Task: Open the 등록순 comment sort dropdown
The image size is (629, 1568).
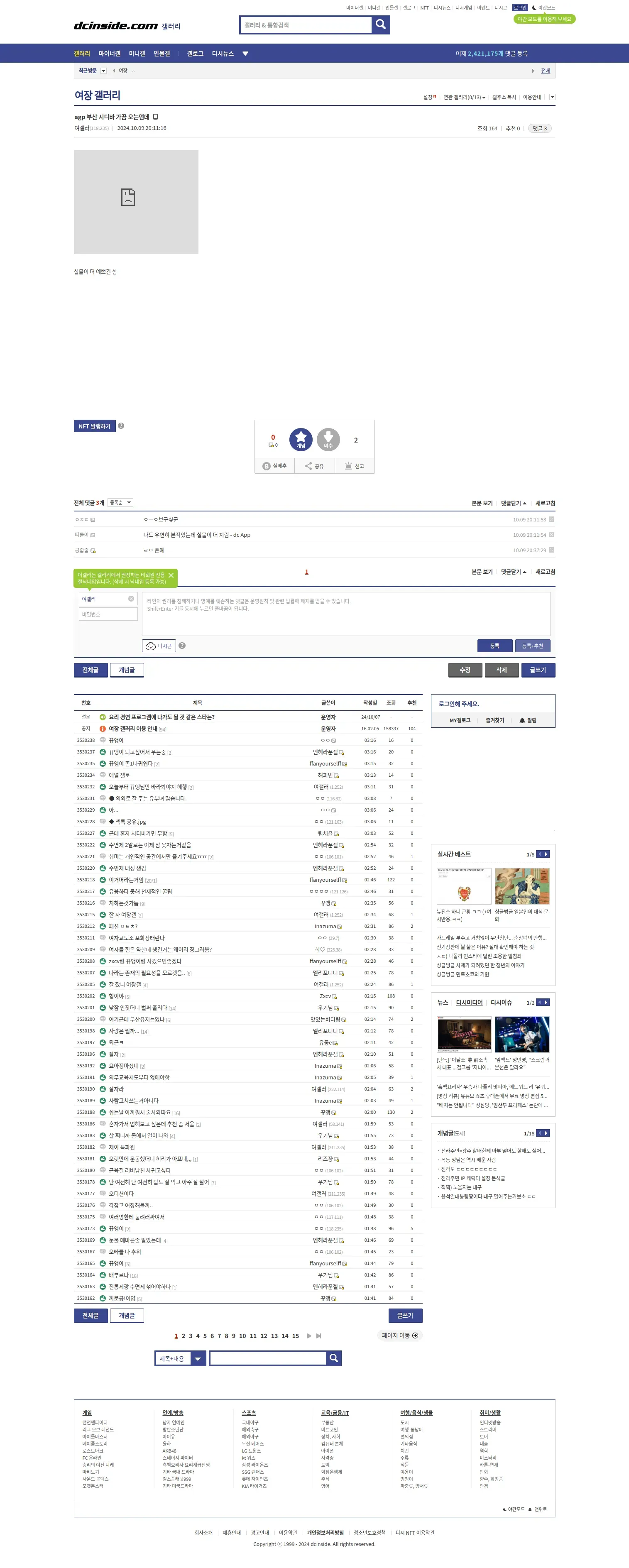Action: (x=120, y=502)
